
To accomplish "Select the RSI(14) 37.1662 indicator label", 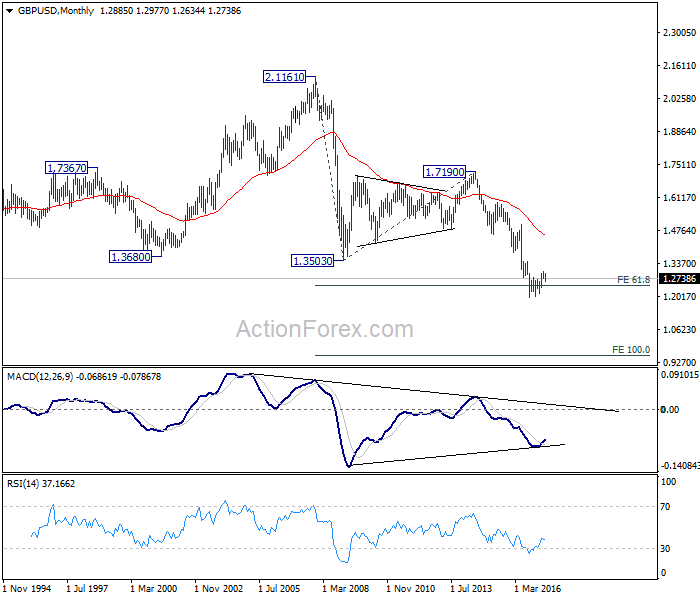I will [x=41, y=483].
